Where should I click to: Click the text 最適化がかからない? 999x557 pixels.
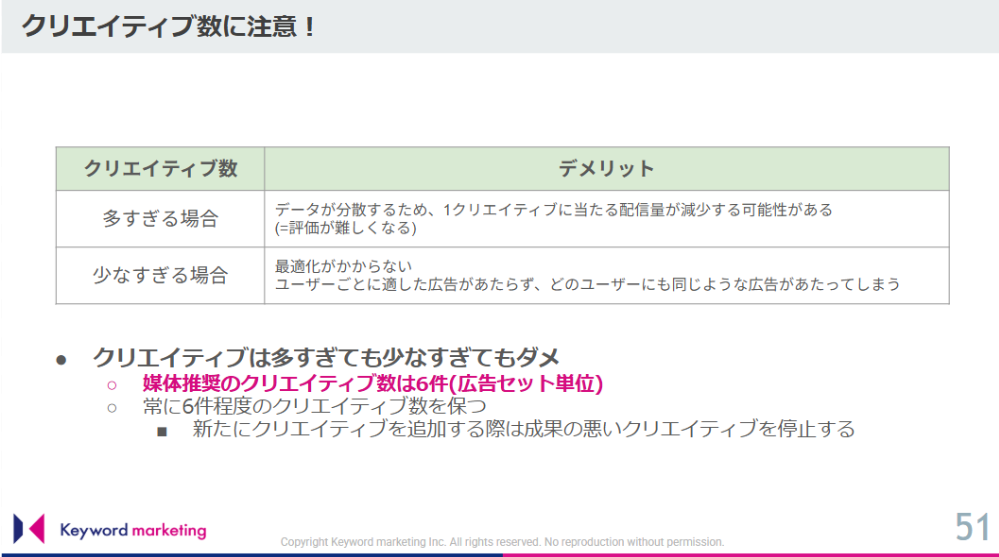click(343, 266)
